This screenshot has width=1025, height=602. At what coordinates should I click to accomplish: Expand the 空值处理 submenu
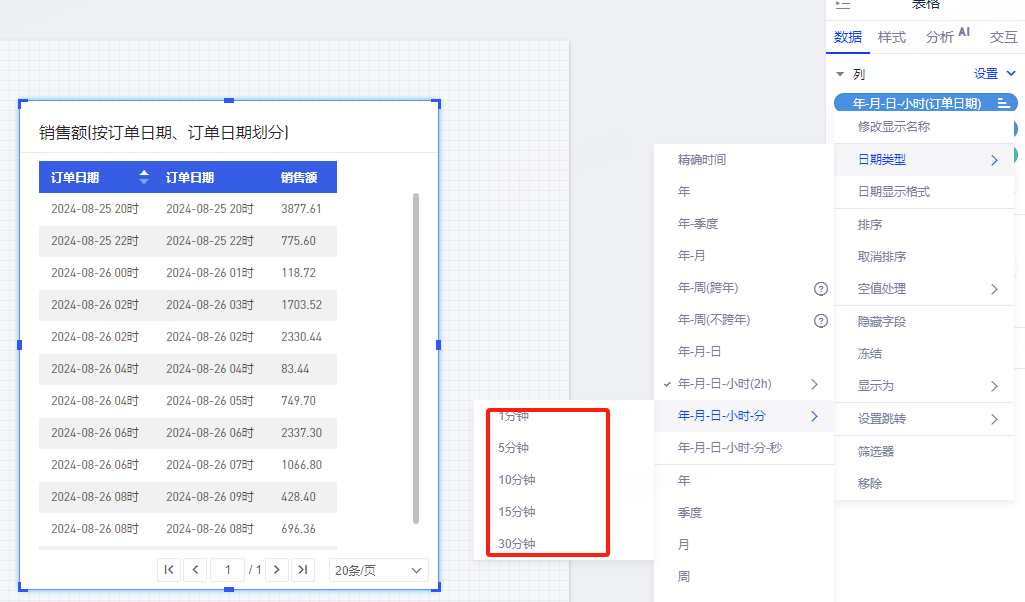click(927, 289)
